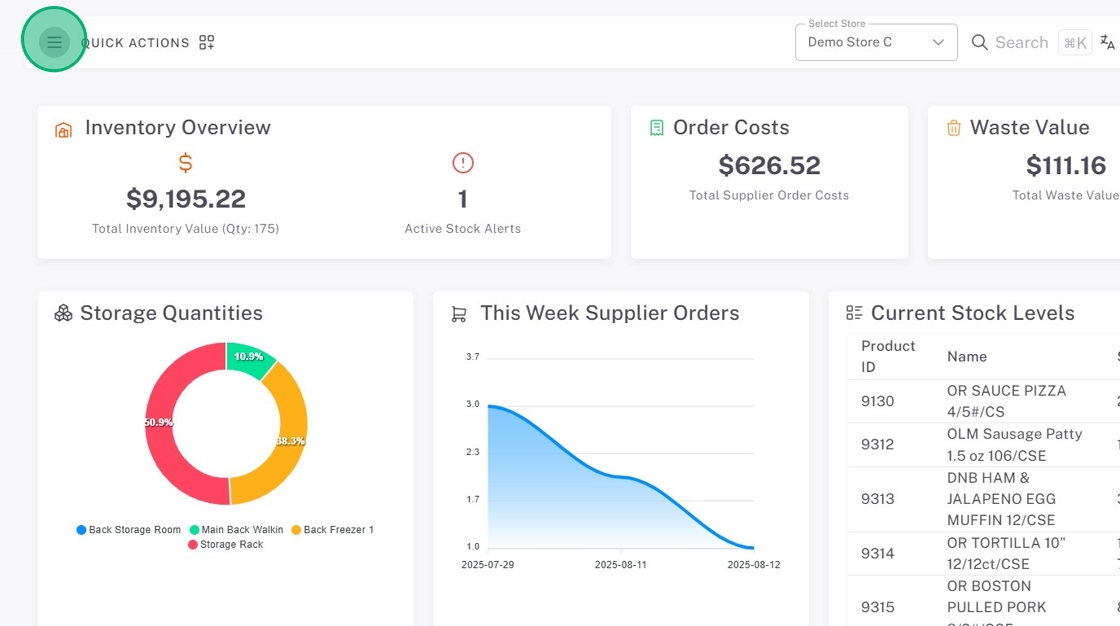Click the Active Stock Alerts warning icon

(x=463, y=162)
